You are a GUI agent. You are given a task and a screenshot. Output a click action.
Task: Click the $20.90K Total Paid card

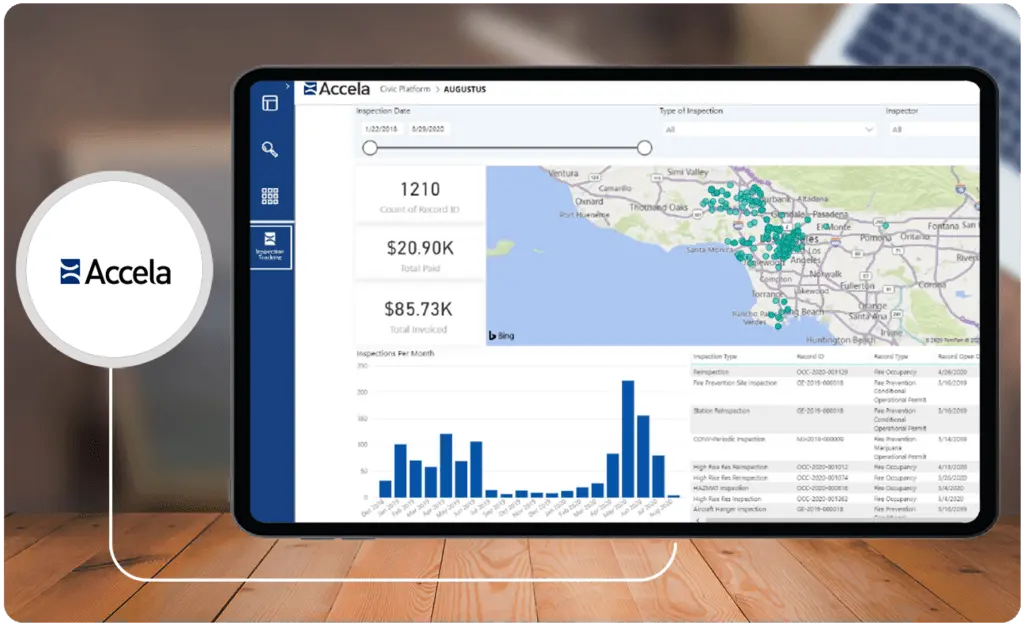(x=420, y=255)
